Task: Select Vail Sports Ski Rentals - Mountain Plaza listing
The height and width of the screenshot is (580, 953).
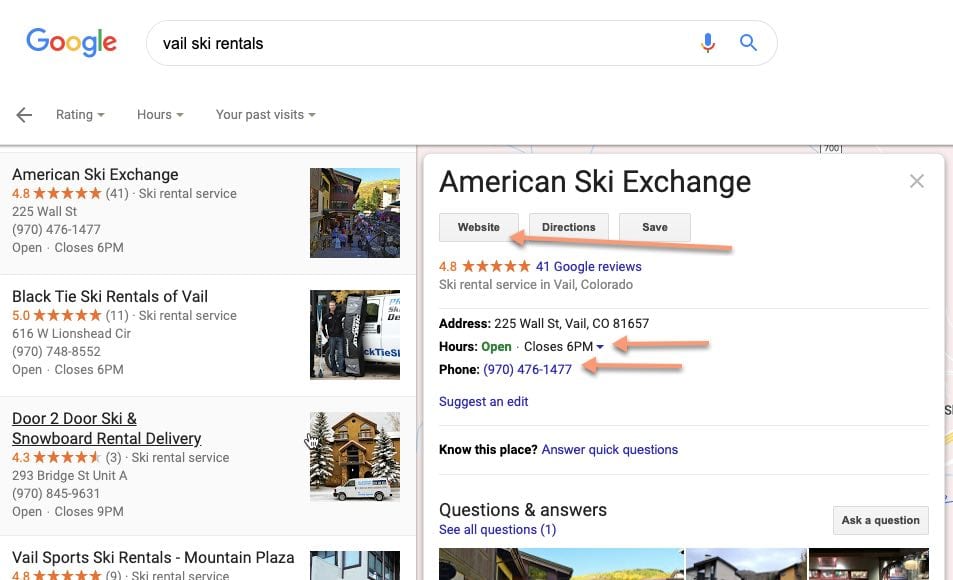Action: tap(153, 558)
